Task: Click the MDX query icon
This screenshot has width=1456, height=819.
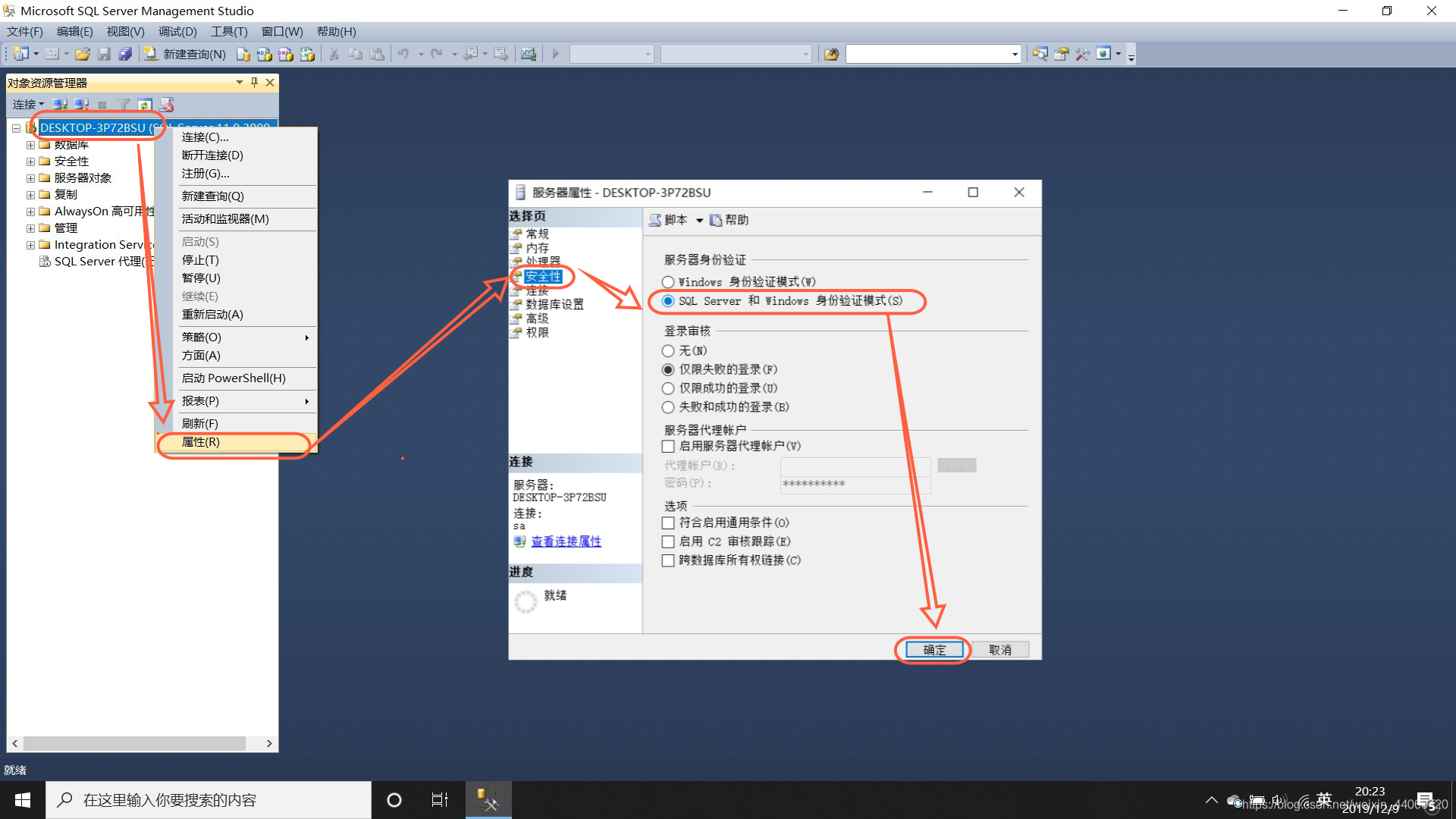Action: click(264, 54)
